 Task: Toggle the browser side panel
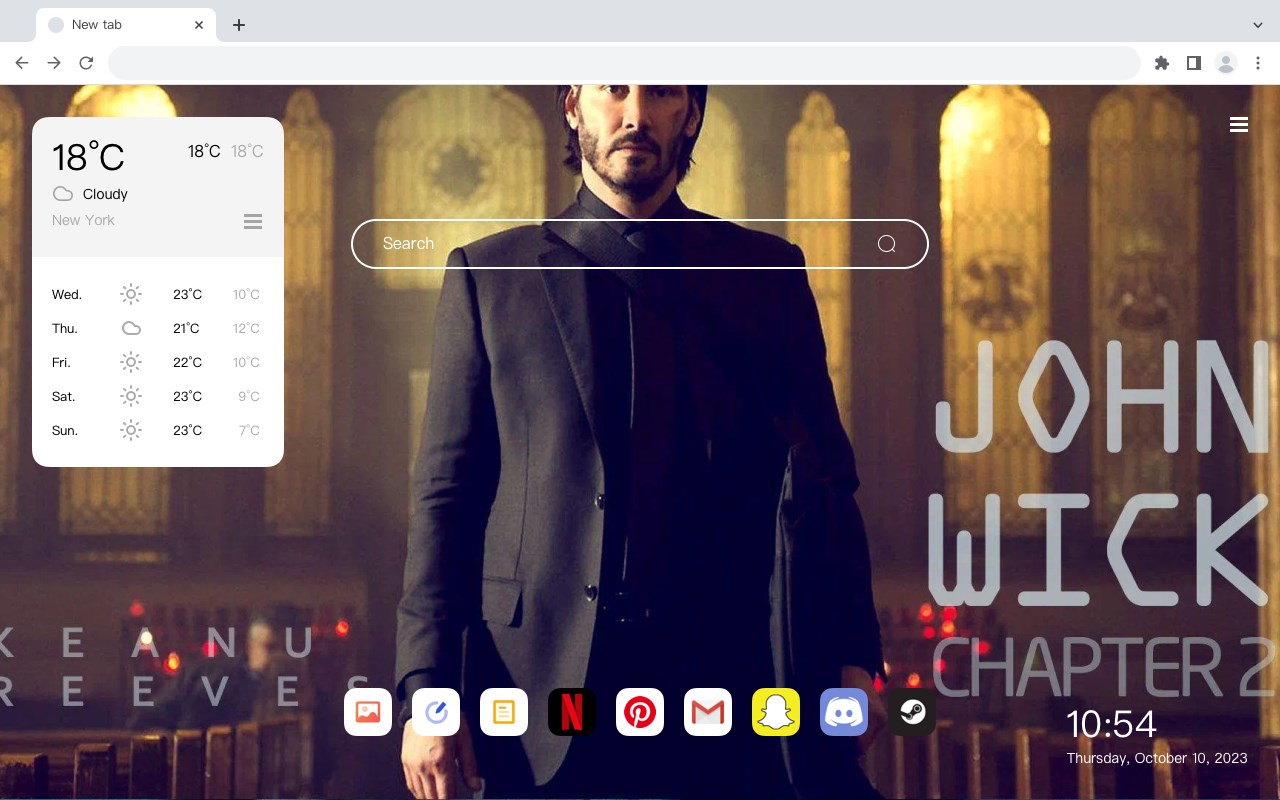click(x=1193, y=63)
